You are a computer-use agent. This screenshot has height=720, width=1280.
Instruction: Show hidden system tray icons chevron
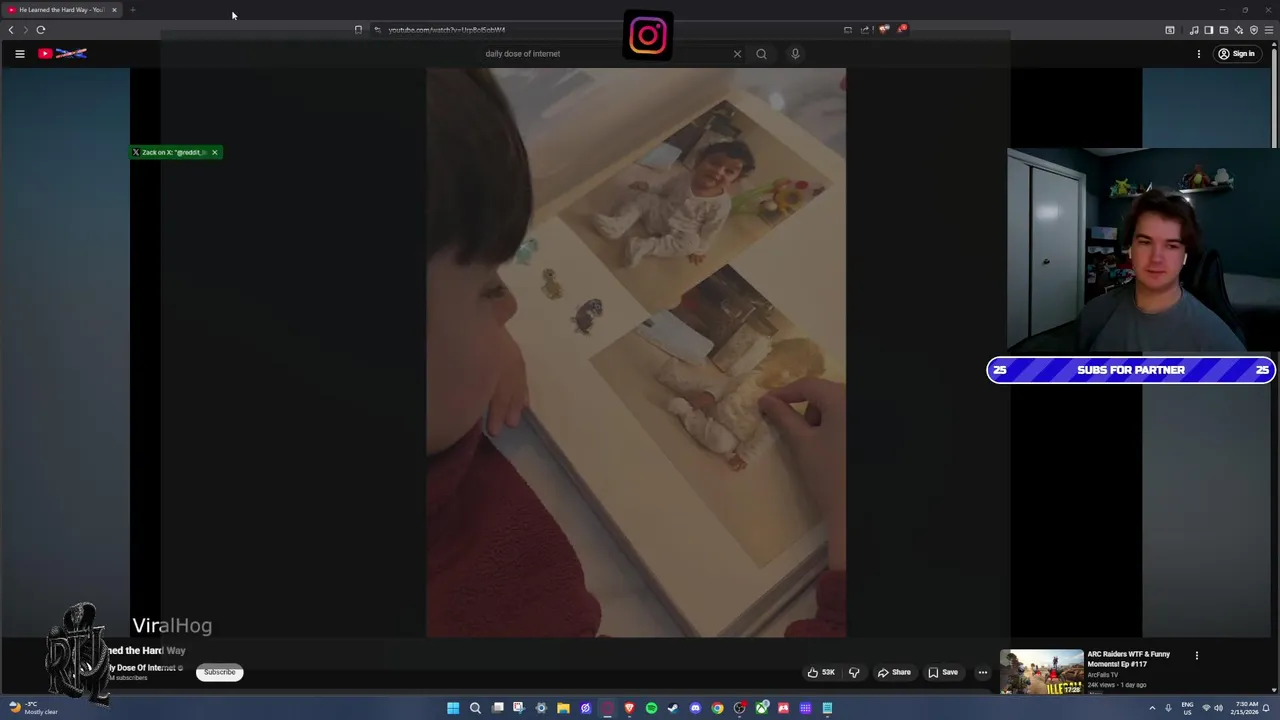point(1152,708)
